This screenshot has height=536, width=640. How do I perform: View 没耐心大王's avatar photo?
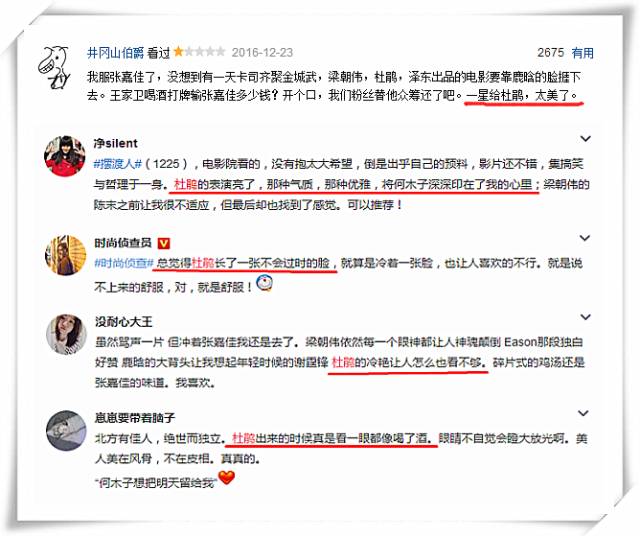point(67,334)
